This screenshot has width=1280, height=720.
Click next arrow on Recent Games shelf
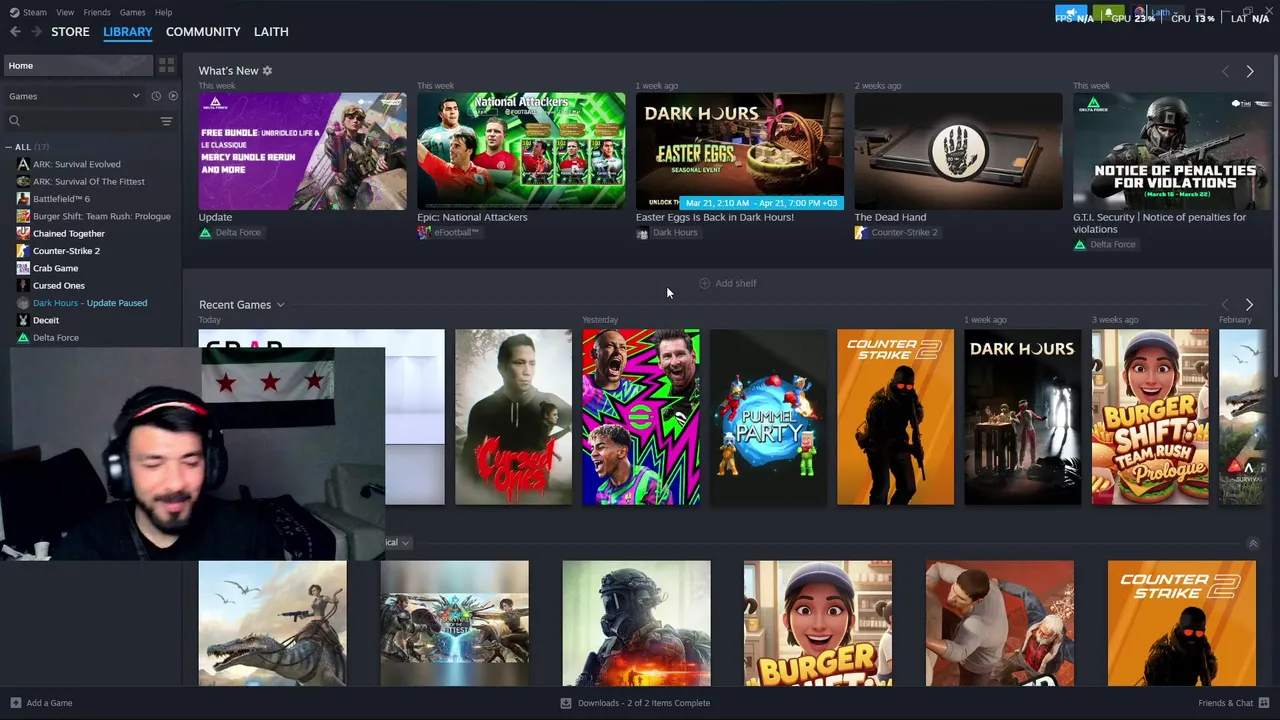(x=1249, y=304)
